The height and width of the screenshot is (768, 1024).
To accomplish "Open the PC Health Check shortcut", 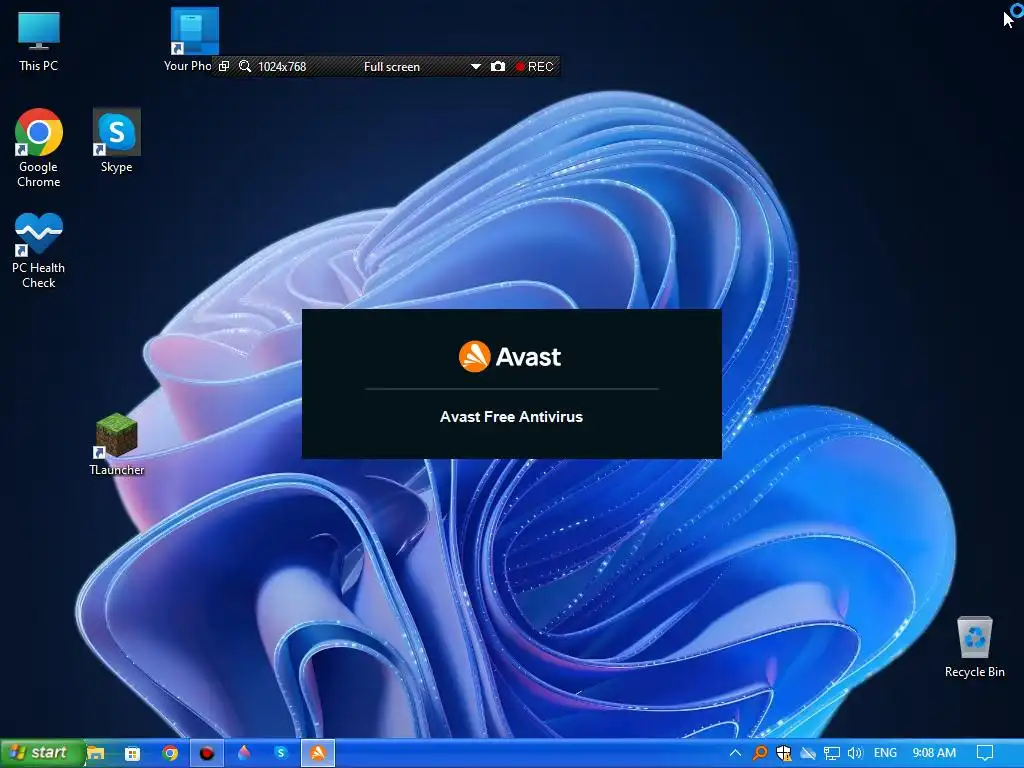I will tap(39, 250).
